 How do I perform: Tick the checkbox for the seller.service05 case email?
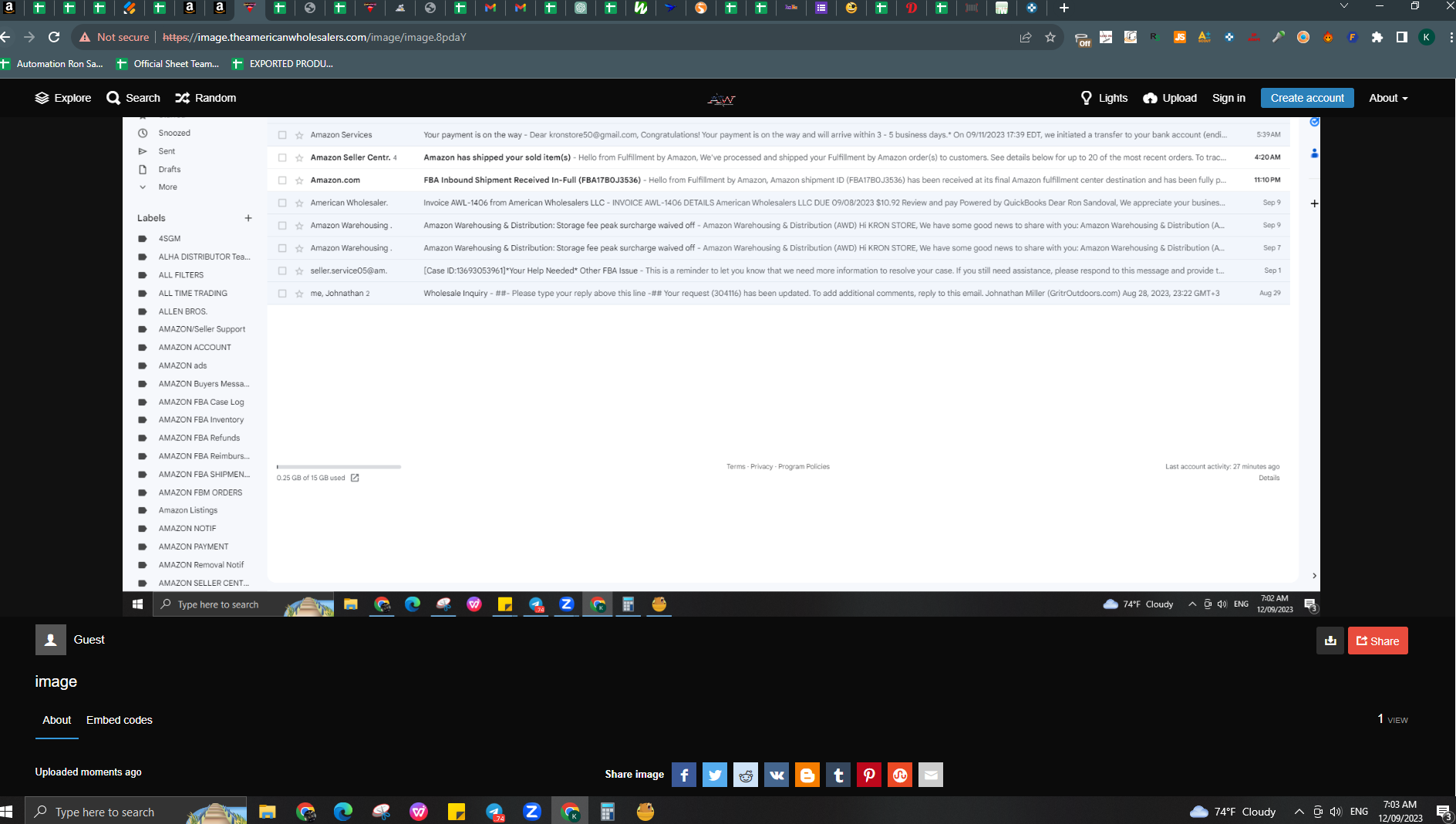282,271
